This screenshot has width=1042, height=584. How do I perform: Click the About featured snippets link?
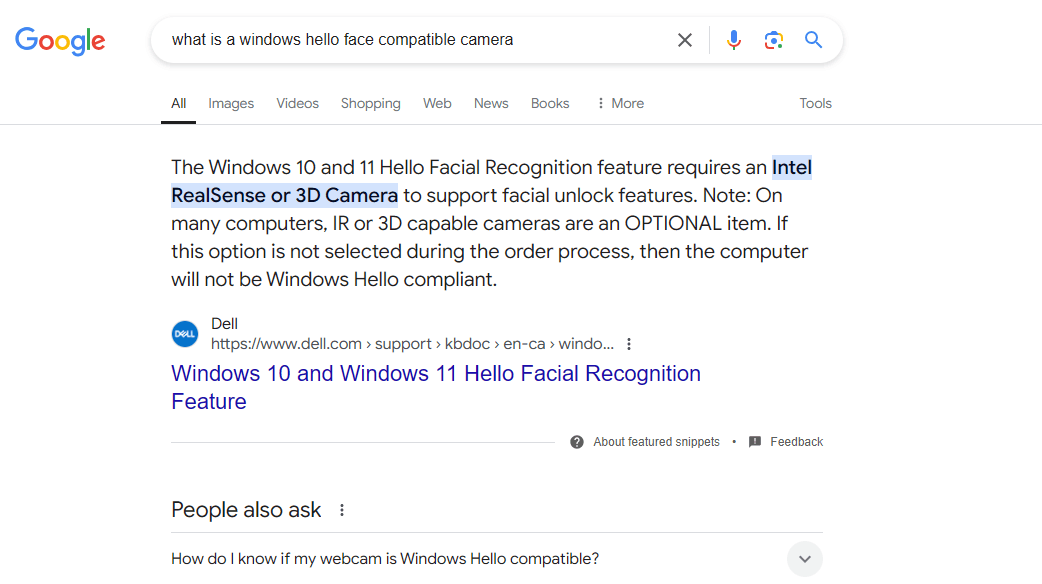[x=656, y=441]
